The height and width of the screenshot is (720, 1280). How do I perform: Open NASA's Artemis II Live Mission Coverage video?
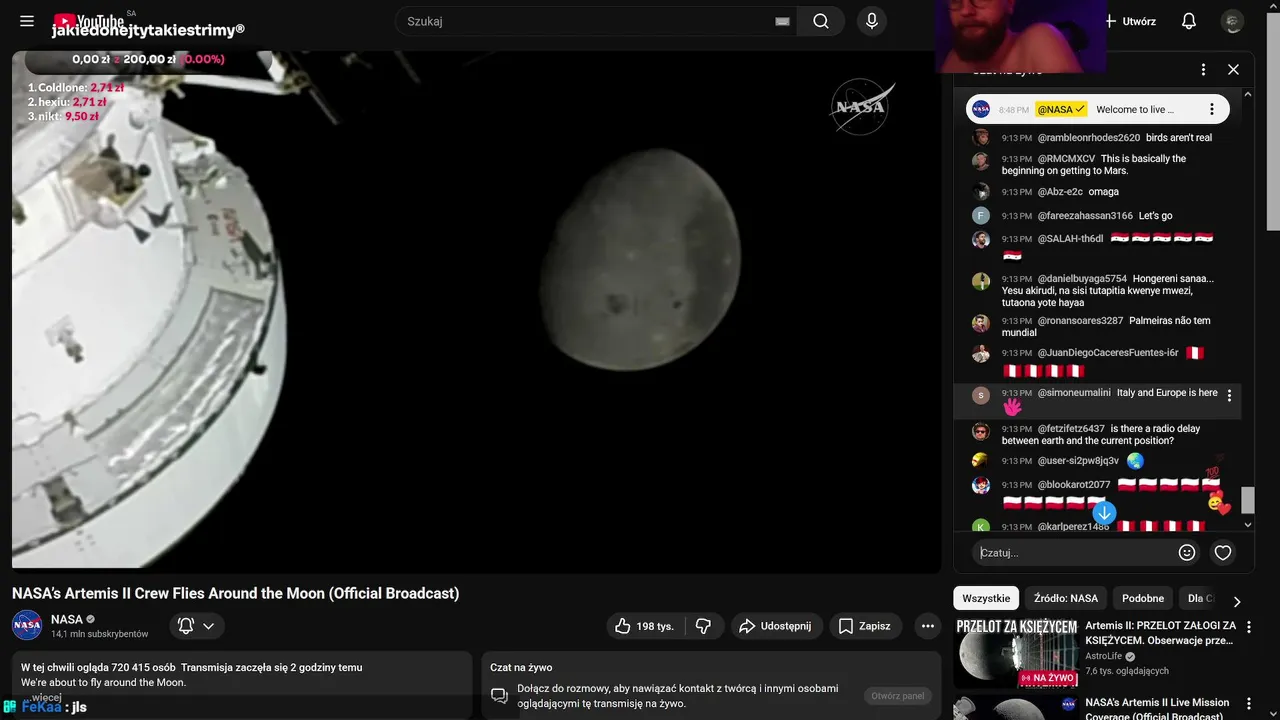(x=1157, y=709)
